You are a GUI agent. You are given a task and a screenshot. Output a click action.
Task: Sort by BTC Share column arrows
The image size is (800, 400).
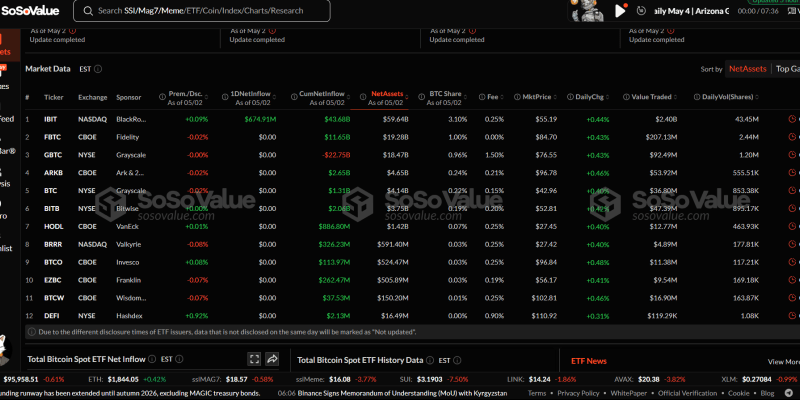[465, 95]
